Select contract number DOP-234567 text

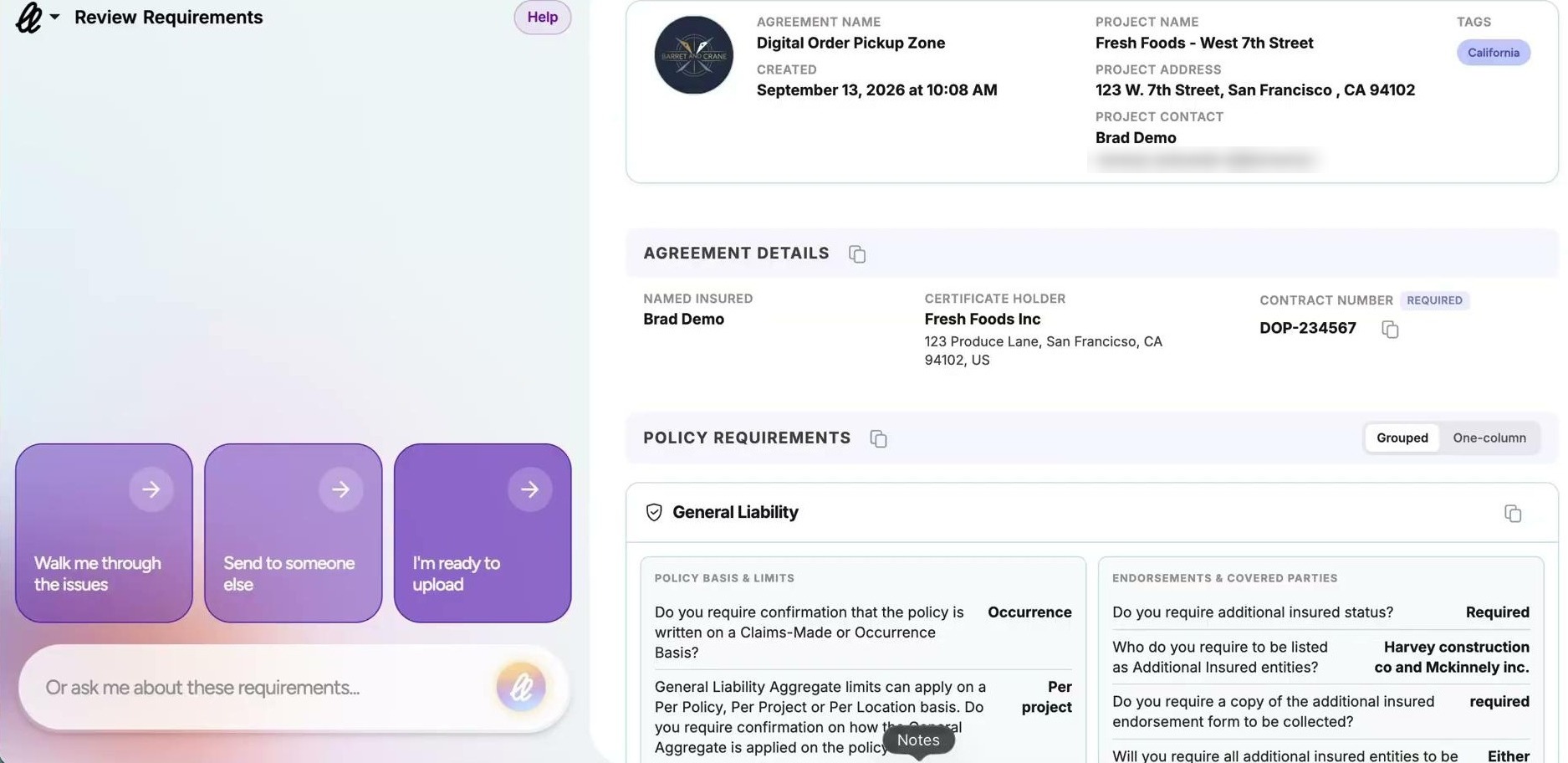pos(1307,328)
